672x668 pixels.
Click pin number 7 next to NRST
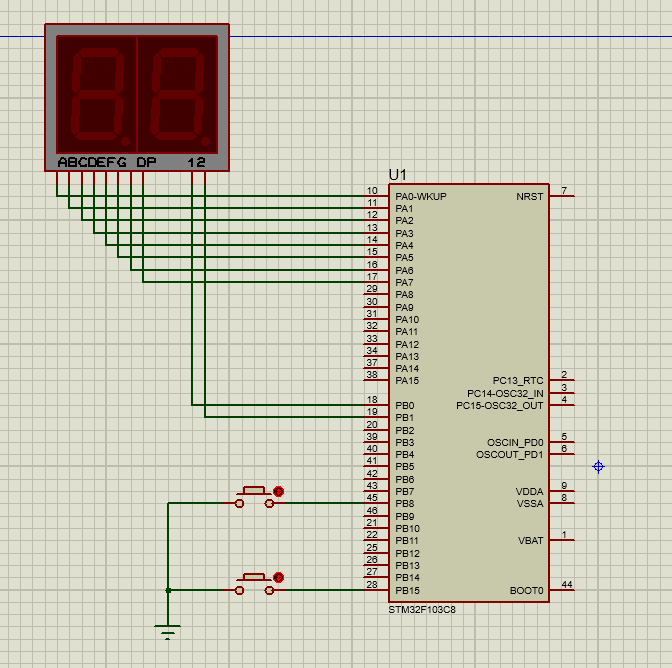564,191
